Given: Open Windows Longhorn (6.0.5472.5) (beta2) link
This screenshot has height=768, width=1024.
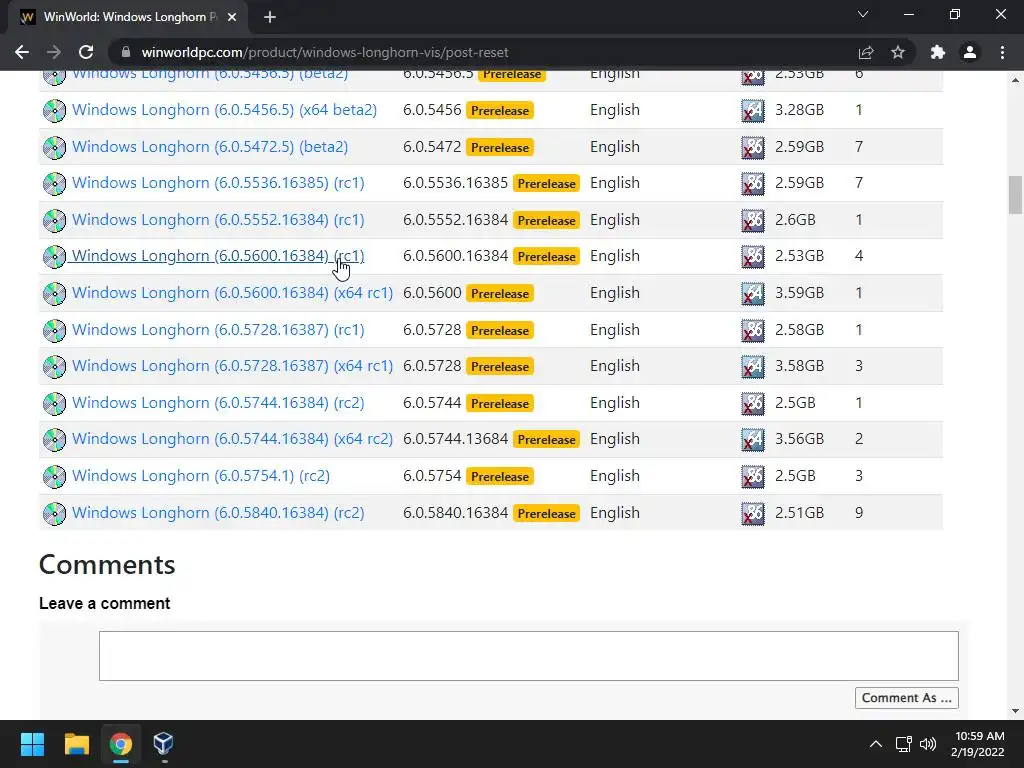Looking at the screenshot, I should click(x=210, y=146).
